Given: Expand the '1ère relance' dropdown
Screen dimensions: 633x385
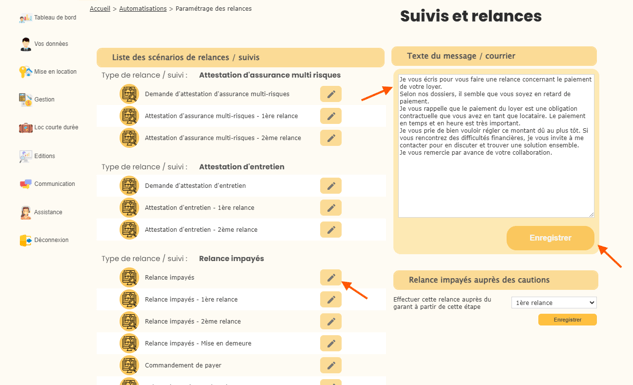Looking at the screenshot, I should point(553,303).
